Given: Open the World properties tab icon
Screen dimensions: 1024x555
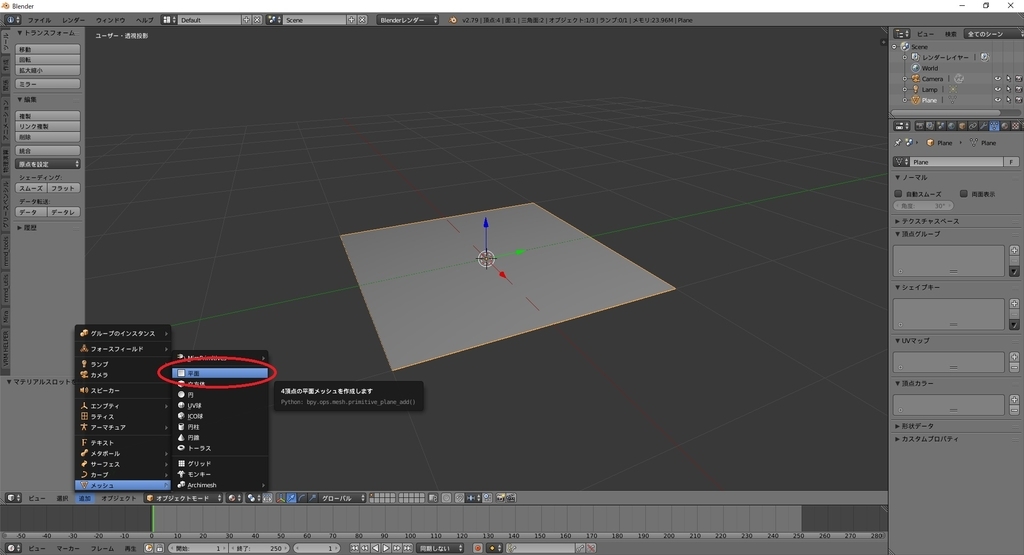Looking at the screenshot, I should pyautogui.click(x=952, y=126).
